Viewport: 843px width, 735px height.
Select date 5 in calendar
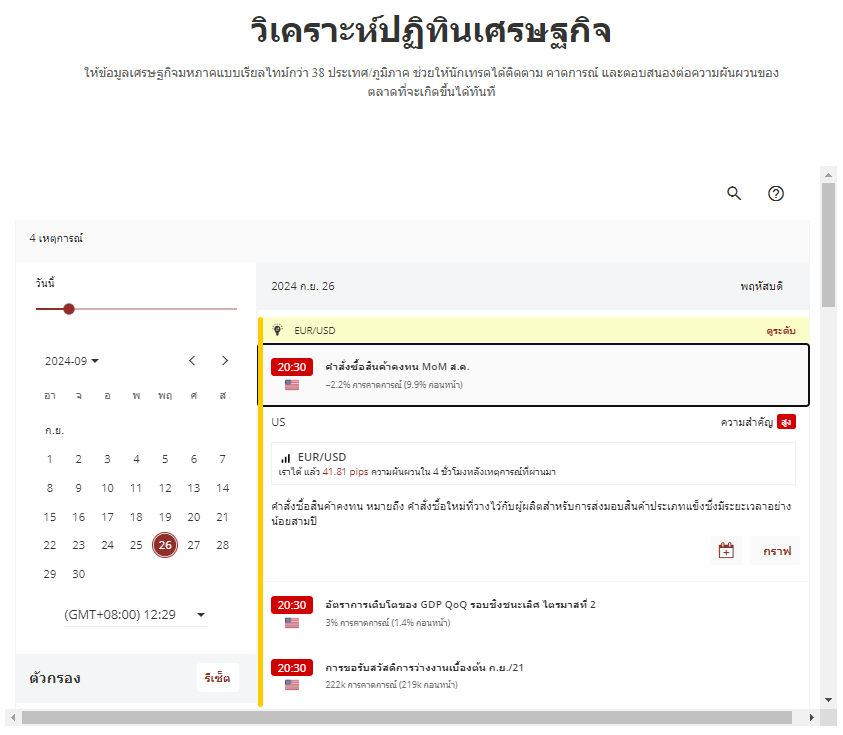pos(165,459)
